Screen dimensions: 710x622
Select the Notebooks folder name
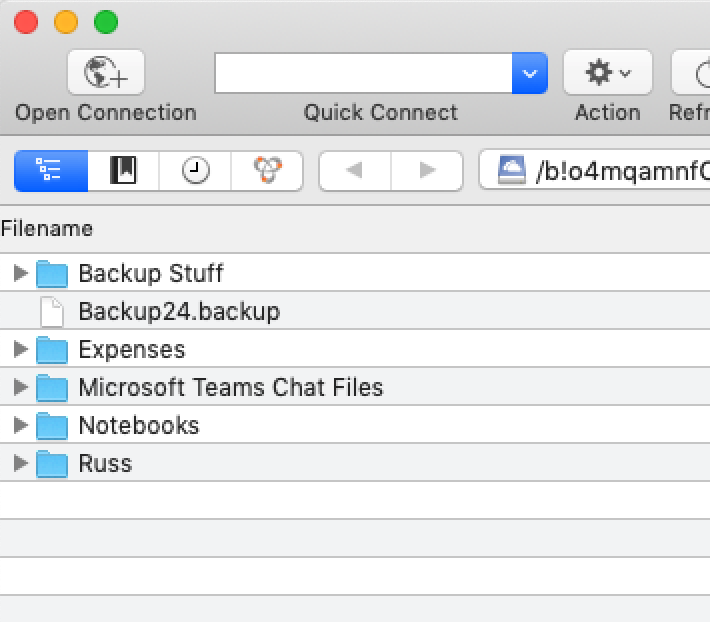pyautogui.click(x=139, y=426)
